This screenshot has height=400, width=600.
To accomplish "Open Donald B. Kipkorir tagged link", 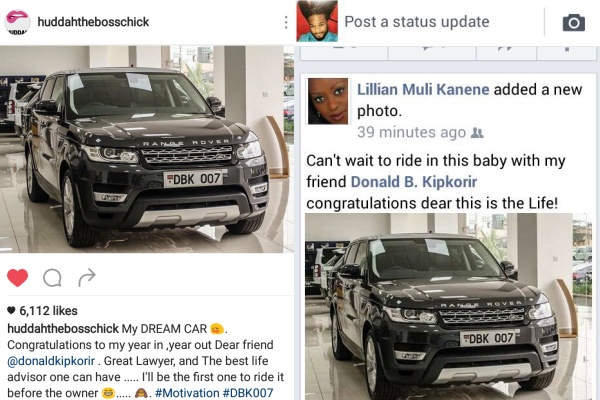I will tap(414, 182).
